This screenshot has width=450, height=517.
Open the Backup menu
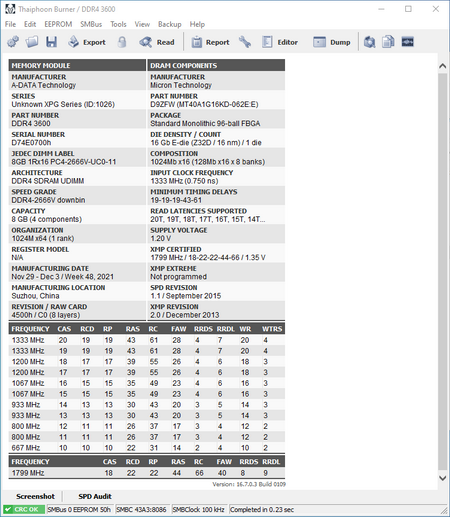170,24
